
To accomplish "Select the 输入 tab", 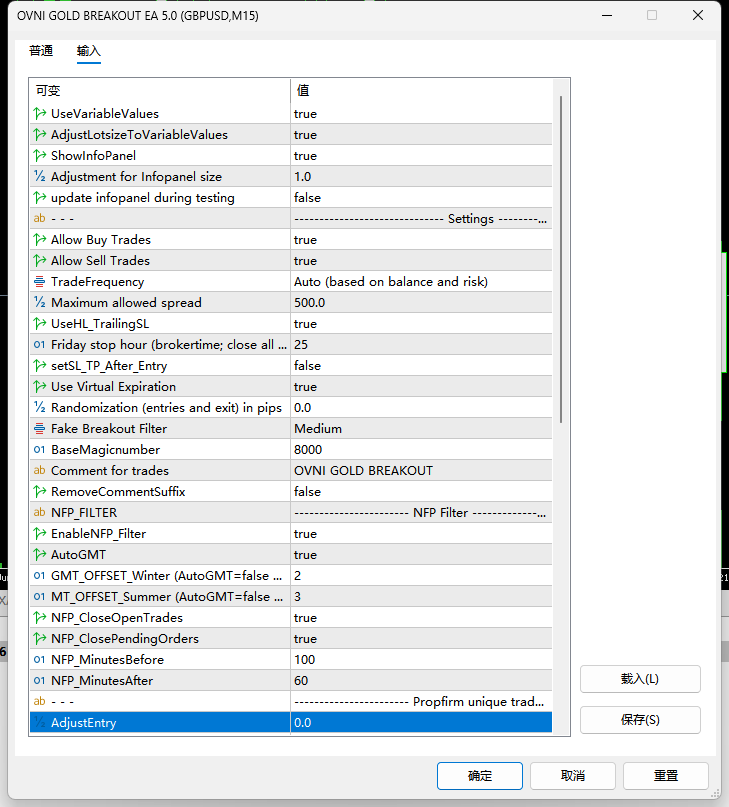I will click(89, 50).
